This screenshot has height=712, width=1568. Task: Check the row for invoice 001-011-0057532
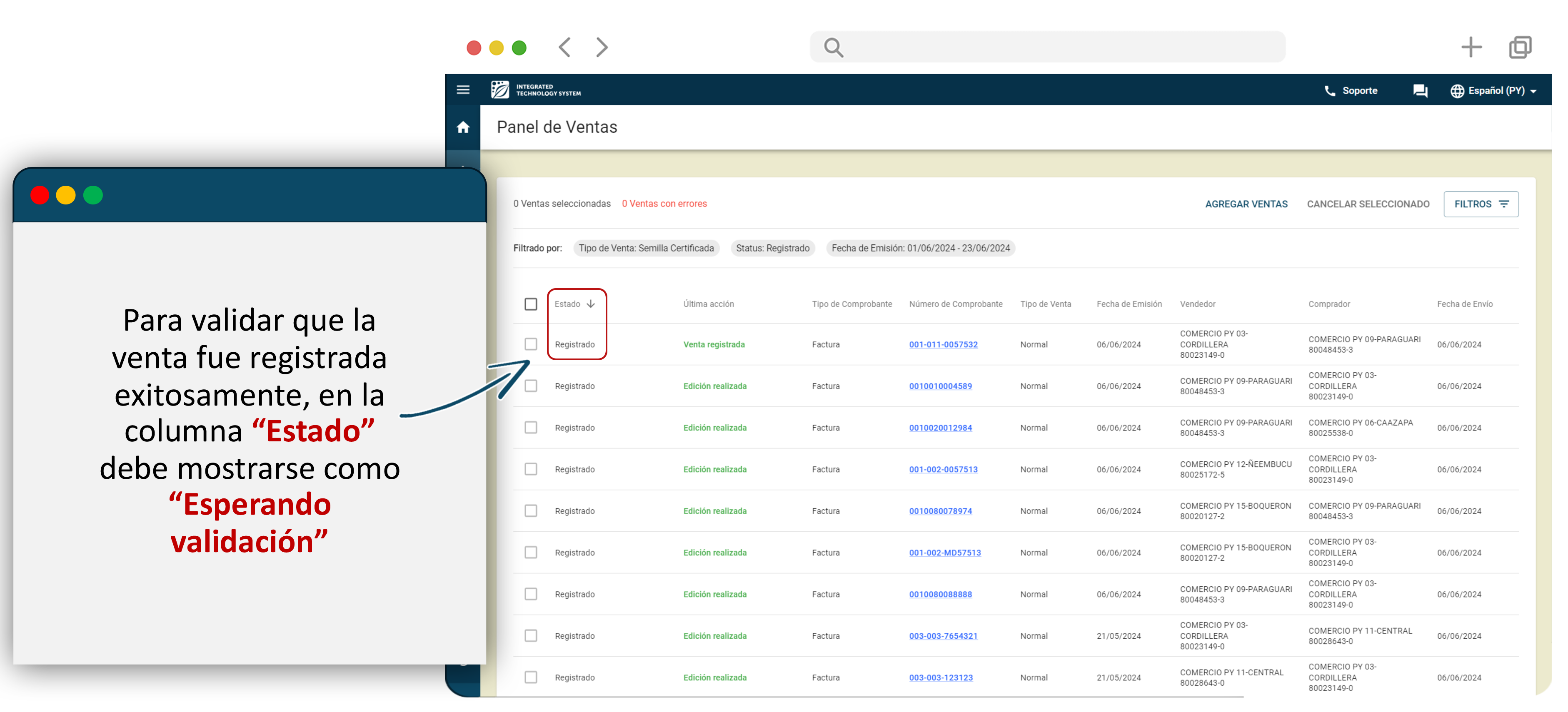(531, 344)
